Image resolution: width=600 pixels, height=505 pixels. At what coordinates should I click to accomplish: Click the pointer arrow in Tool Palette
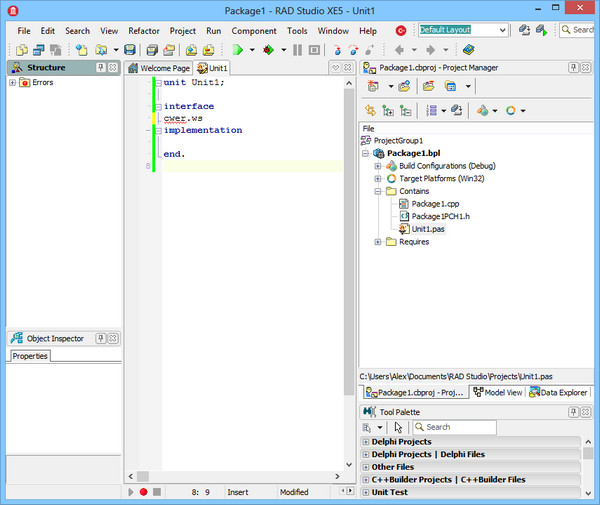[399, 427]
